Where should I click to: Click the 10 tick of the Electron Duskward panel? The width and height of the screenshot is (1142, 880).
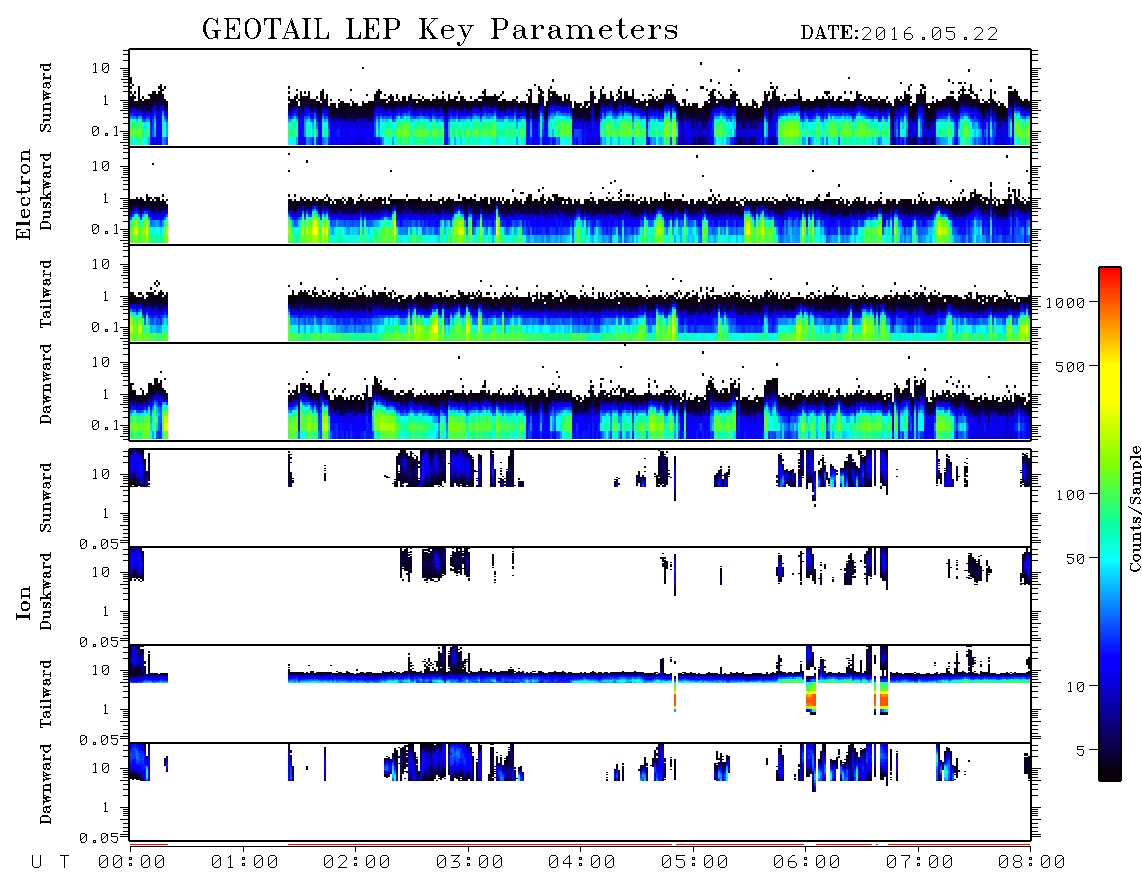click(101, 166)
